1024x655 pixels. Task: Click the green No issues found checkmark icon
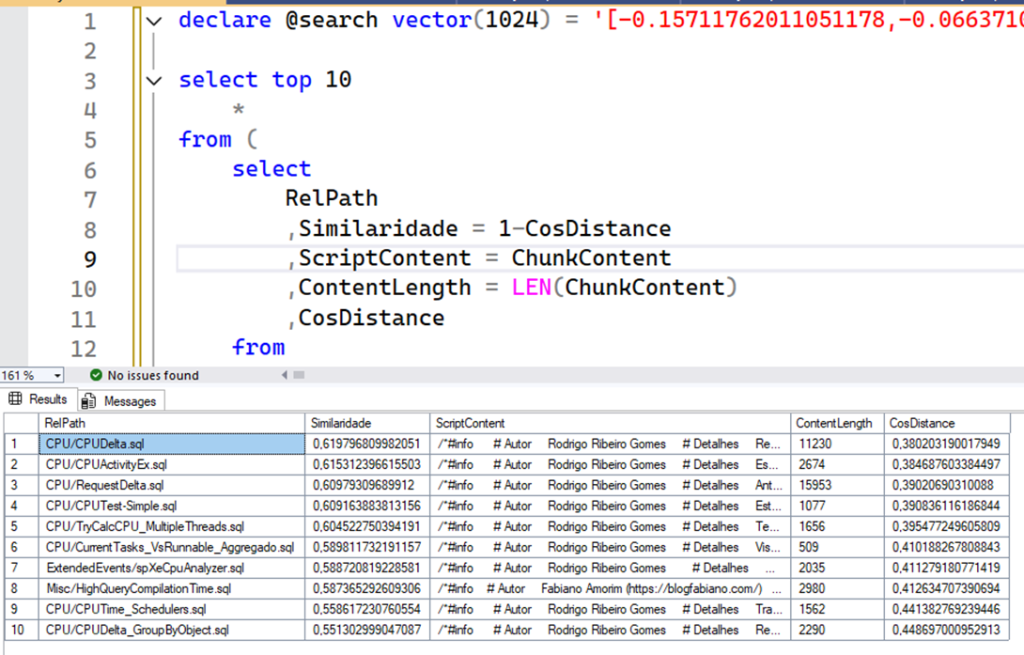96,376
